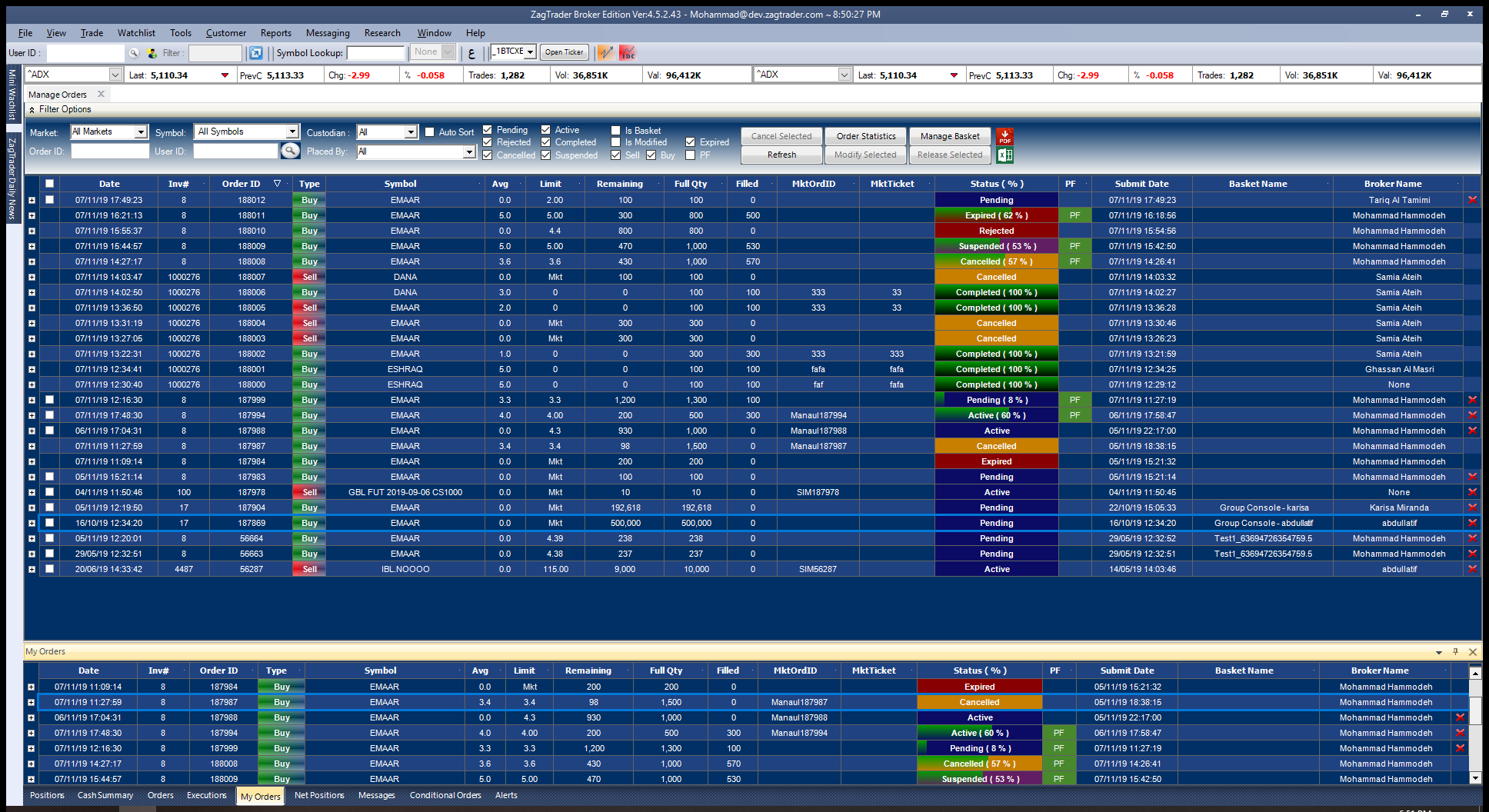Click the Refresh button
This screenshot has height=812, width=1489.
pyautogui.click(x=781, y=155)
